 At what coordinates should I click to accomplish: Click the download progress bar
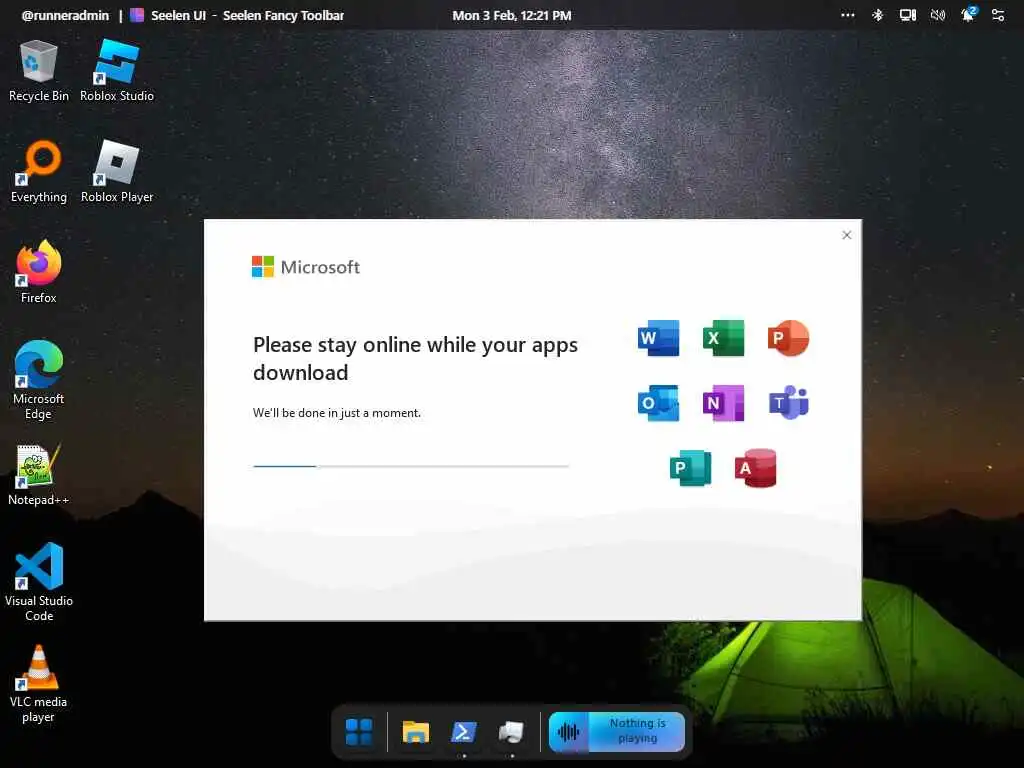(x=411, y=466)
